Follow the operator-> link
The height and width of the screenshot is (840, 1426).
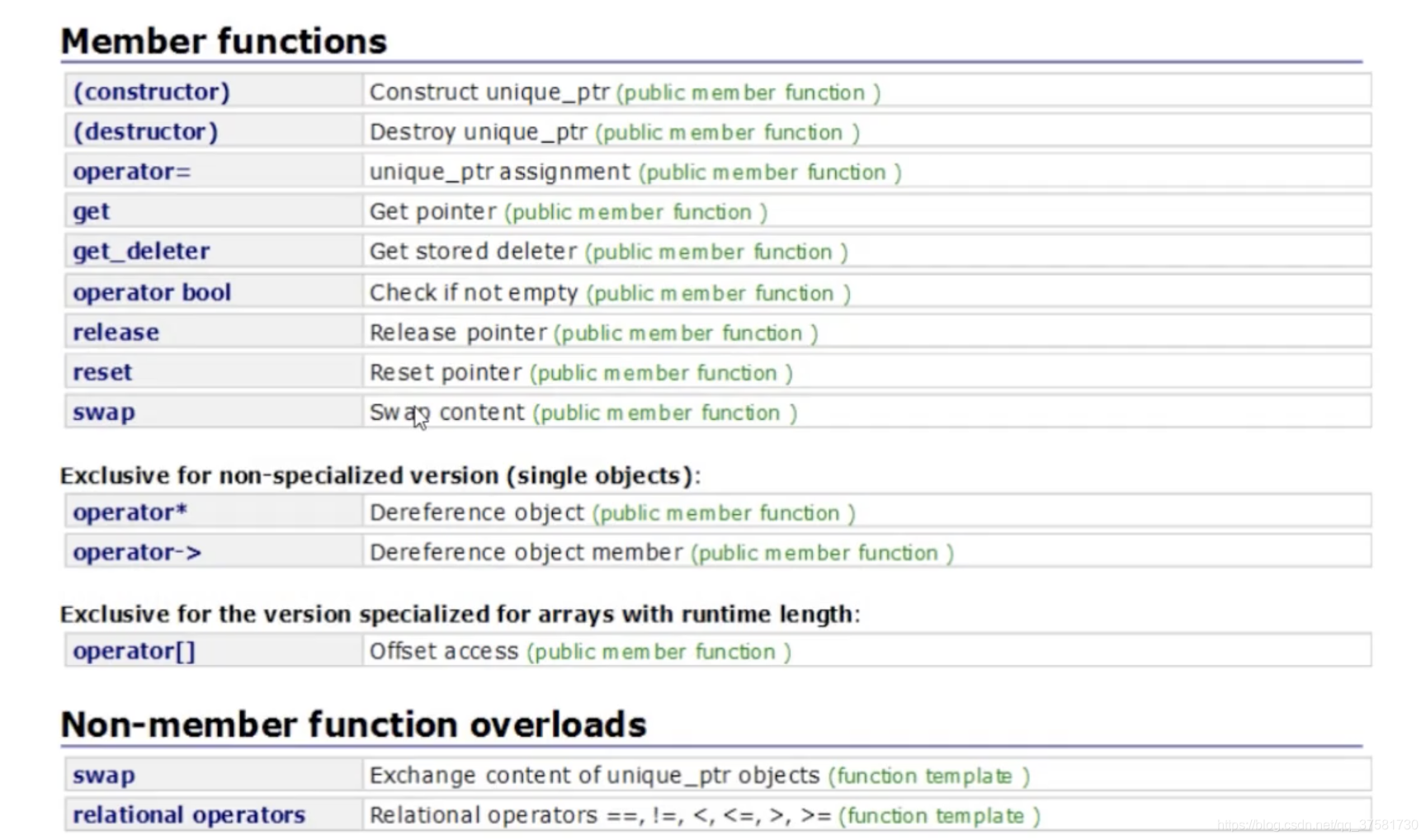tap(137, 551)
